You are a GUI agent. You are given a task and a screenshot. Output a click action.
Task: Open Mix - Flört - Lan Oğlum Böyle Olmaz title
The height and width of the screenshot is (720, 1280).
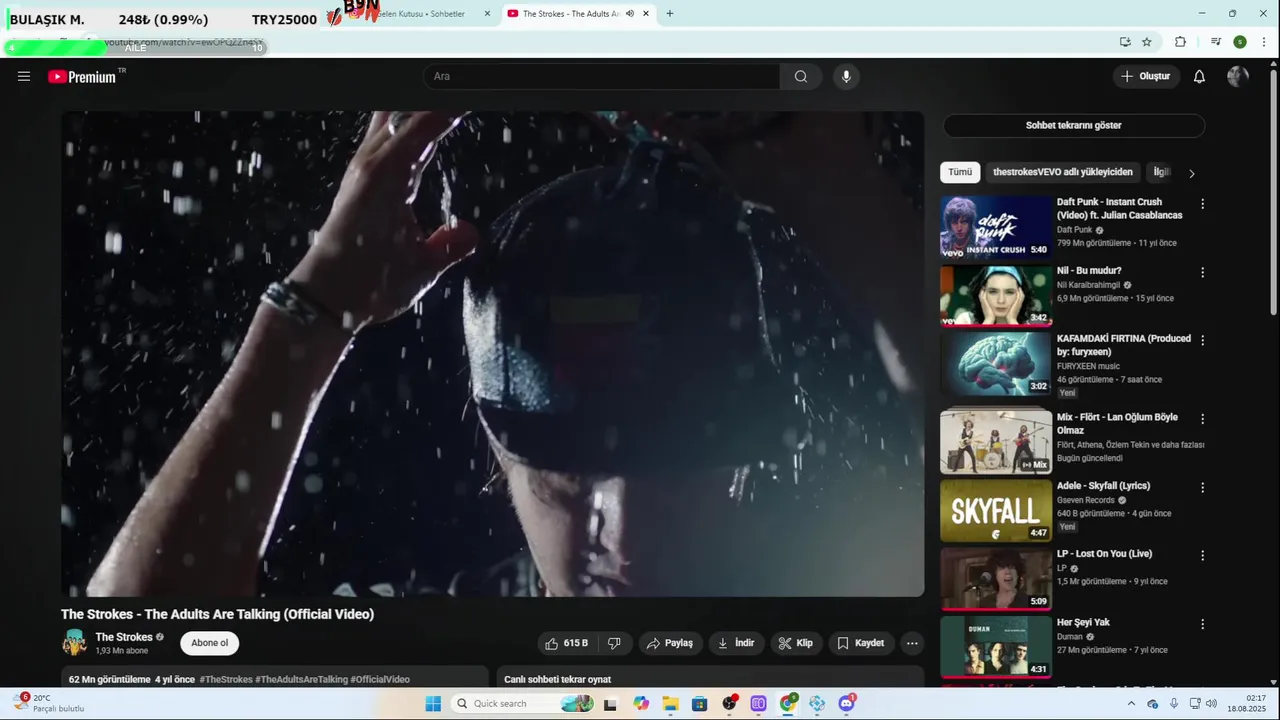coord(1117,424)
